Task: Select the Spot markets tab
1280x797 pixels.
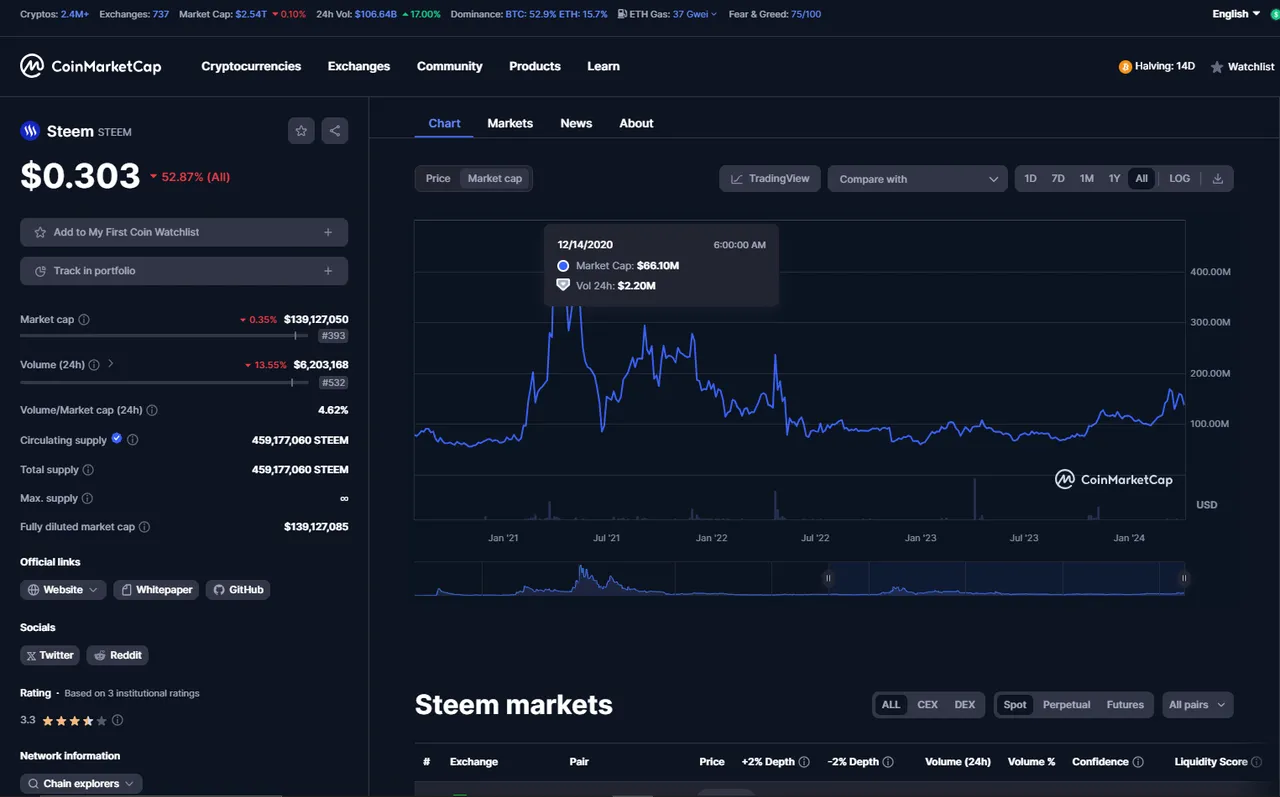Action: [1015, 705]
